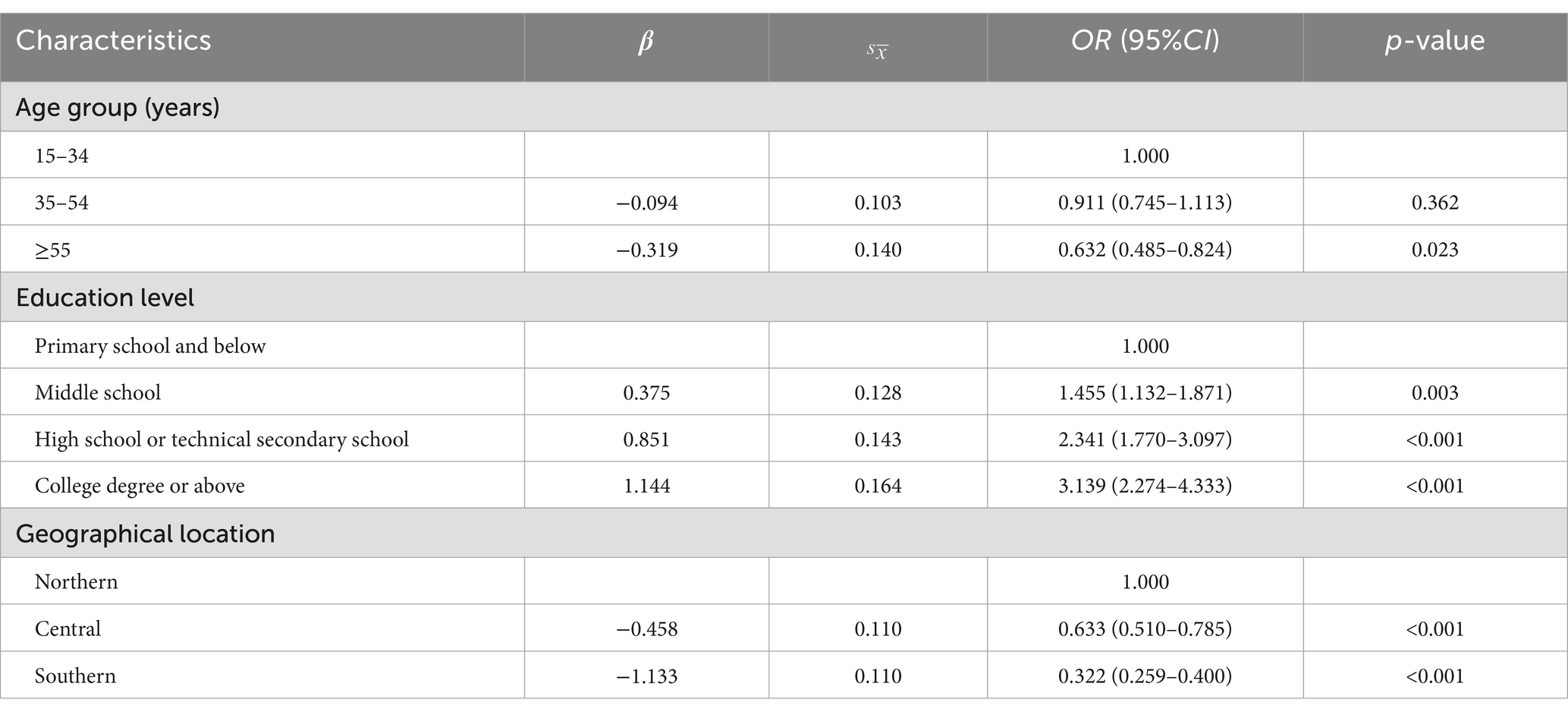This screenshot has height=712, width=1568.
Task: Select the 15–34 age row label
Action: [61, 156]
